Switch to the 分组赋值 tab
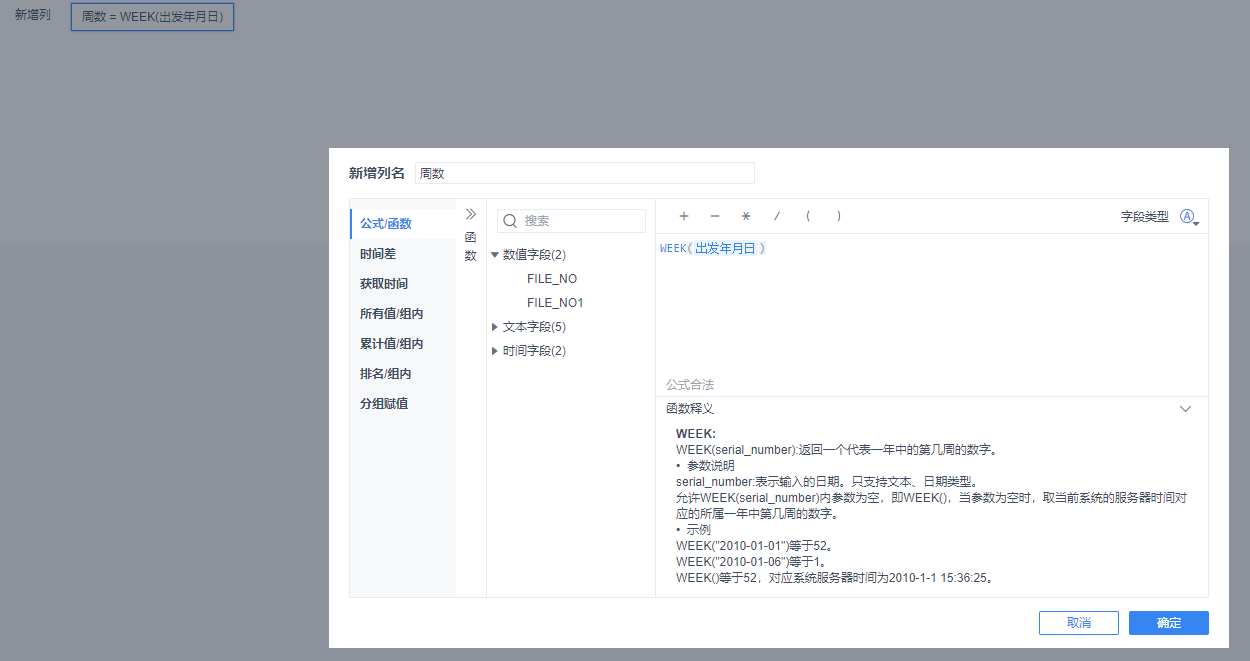This screenshot has height=661, width=1250. 403,404
